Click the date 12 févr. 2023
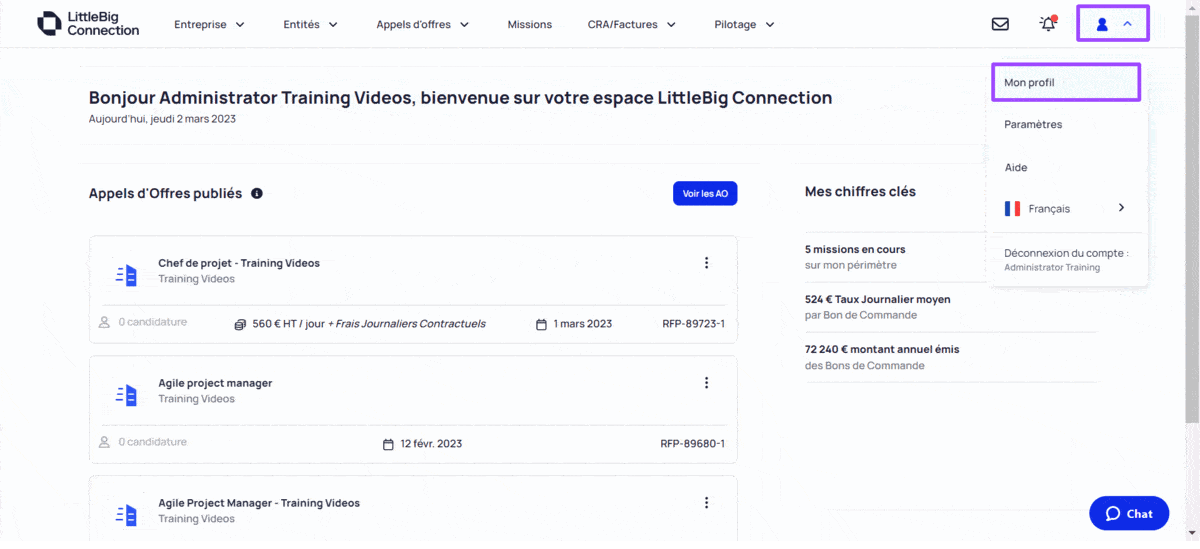Screen dimensions: 1200x549 point(431,444)
